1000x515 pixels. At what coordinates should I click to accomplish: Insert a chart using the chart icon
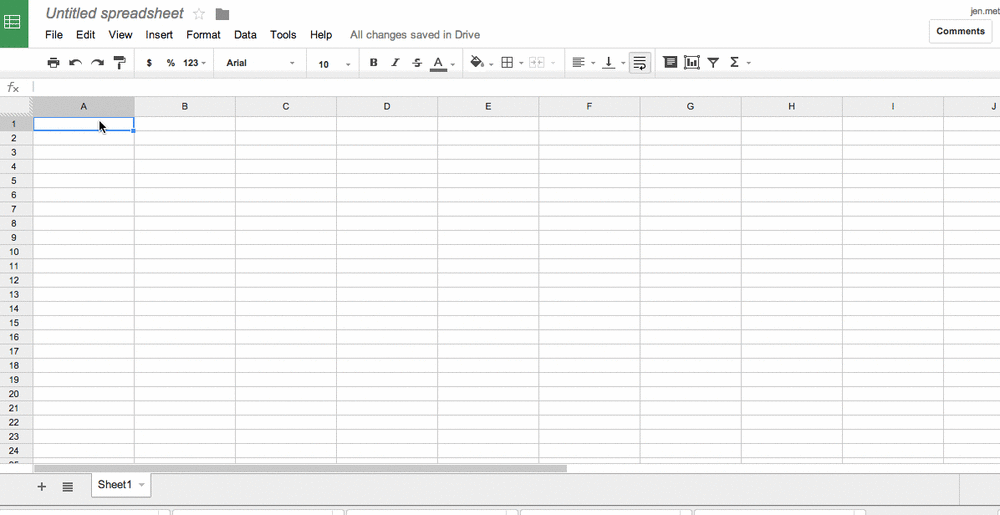click(692, 63)
